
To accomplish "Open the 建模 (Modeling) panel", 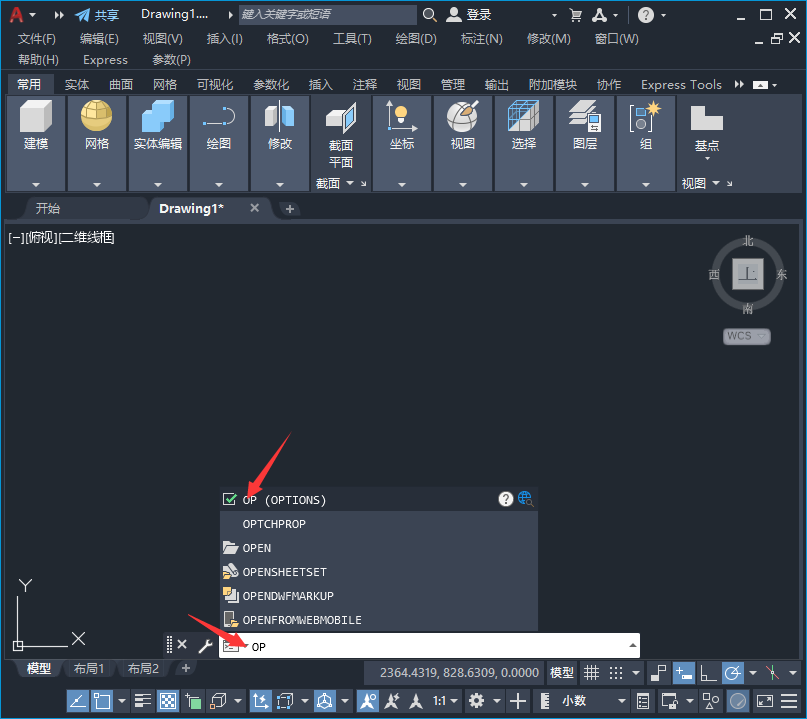I will pyautogui.click(x=36, y=143).
